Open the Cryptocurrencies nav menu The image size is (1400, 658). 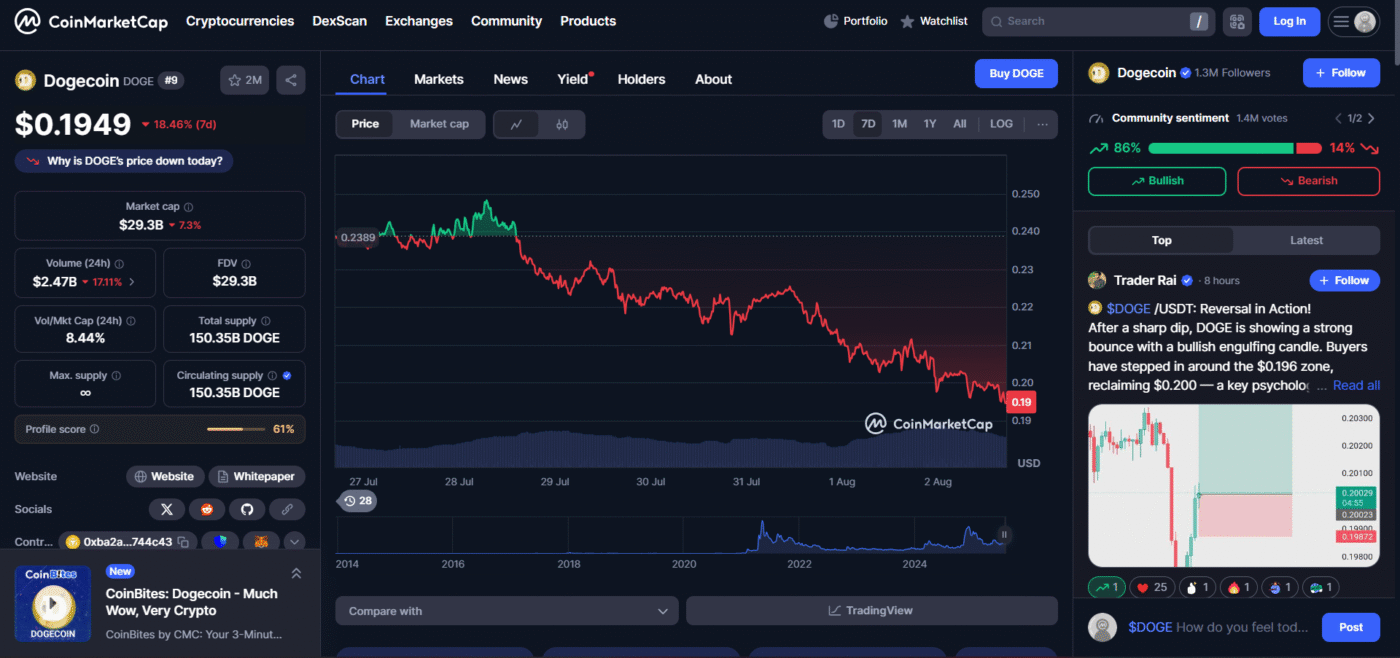(240, 21)
